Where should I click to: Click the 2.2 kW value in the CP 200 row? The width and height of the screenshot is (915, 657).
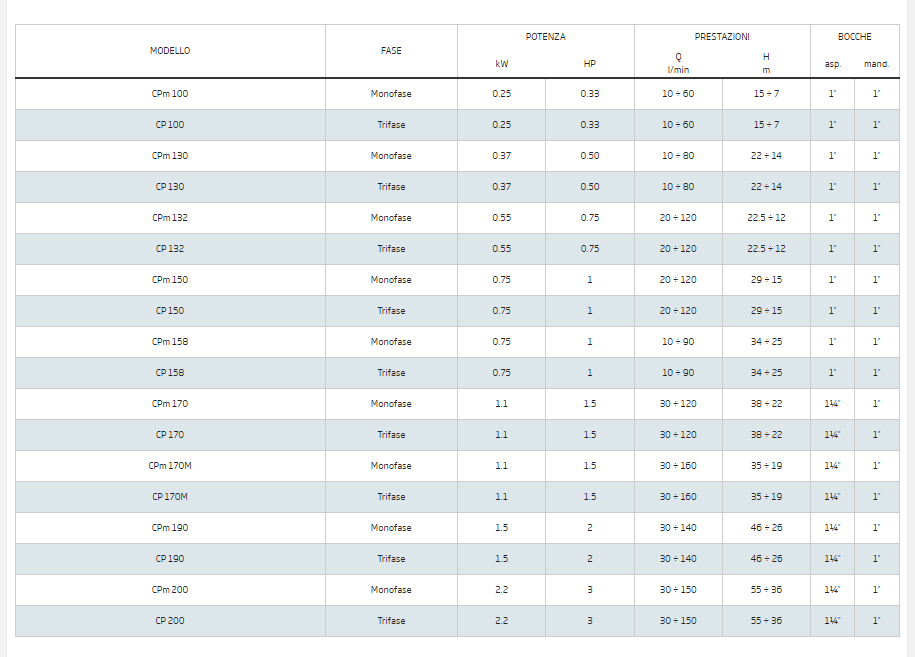click(x=502, y=621)
